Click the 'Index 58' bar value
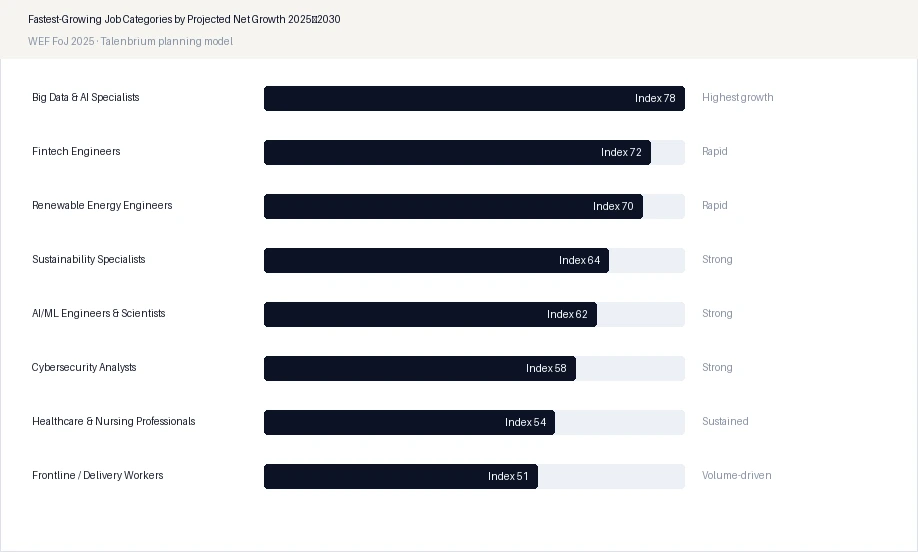This screenshot has height=552, width=918. [x=546, y=368]
